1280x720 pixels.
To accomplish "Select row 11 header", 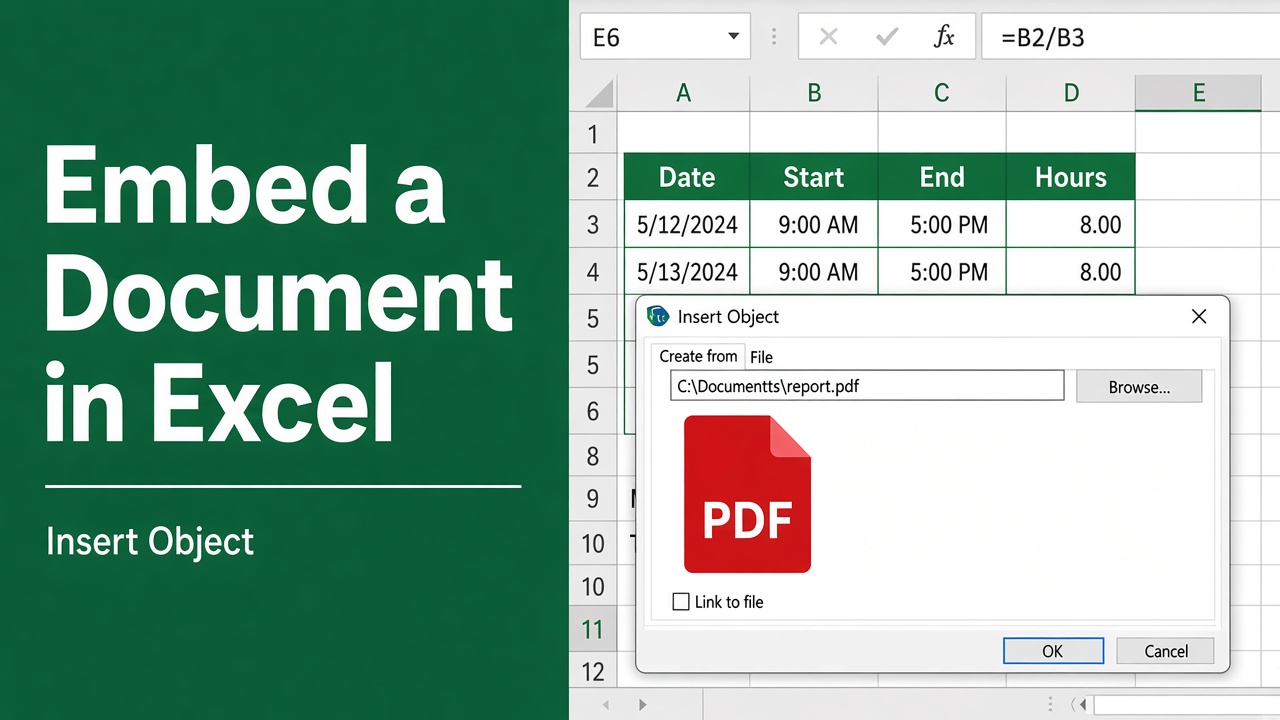I will pyautogui.click(x=593, y=630).
